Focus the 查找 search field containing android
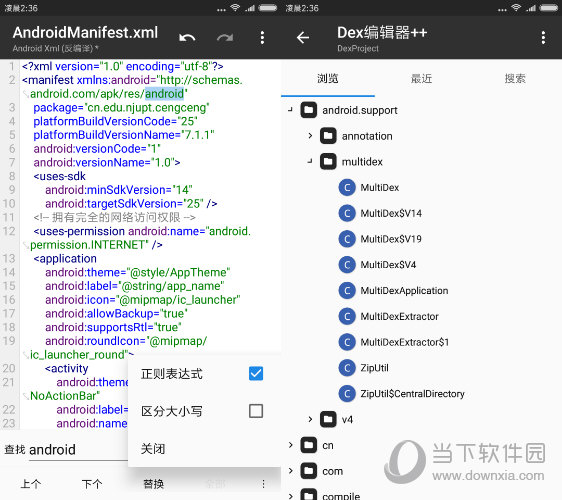Image resolution: width=562 pixels, height=500 pixels. pos(78,450)
